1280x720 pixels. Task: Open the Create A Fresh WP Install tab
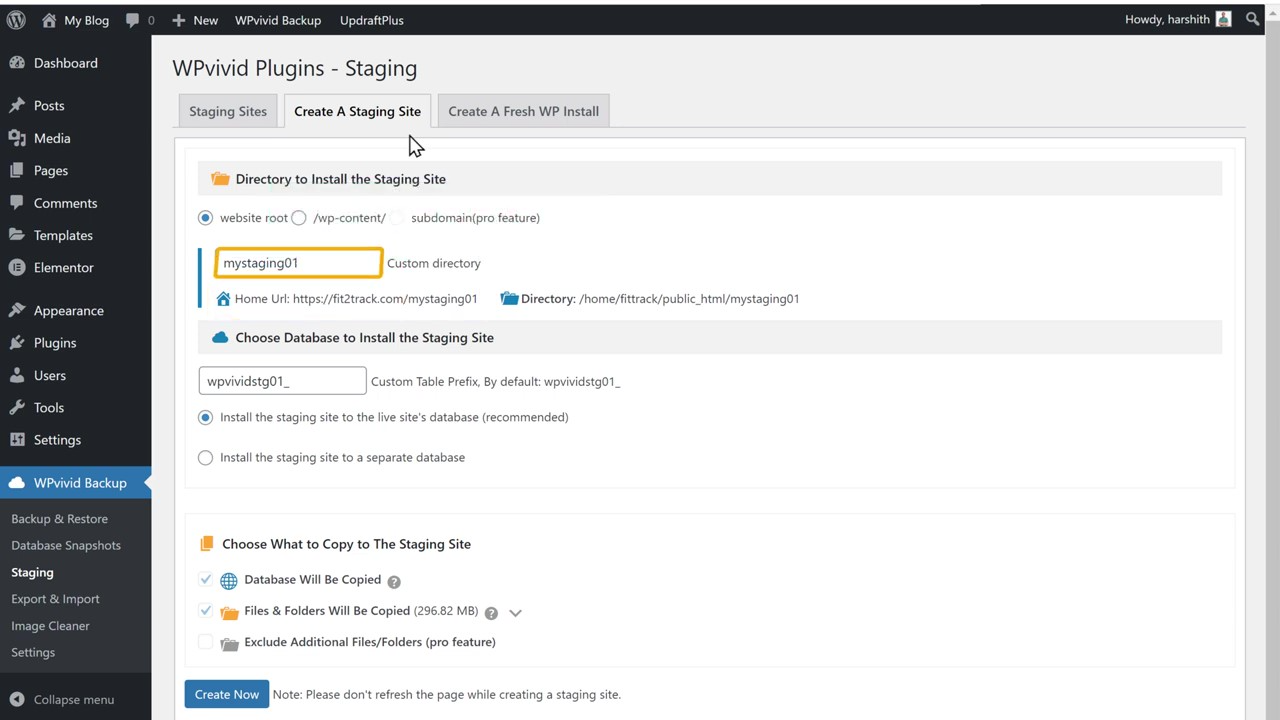click(523, 111)
